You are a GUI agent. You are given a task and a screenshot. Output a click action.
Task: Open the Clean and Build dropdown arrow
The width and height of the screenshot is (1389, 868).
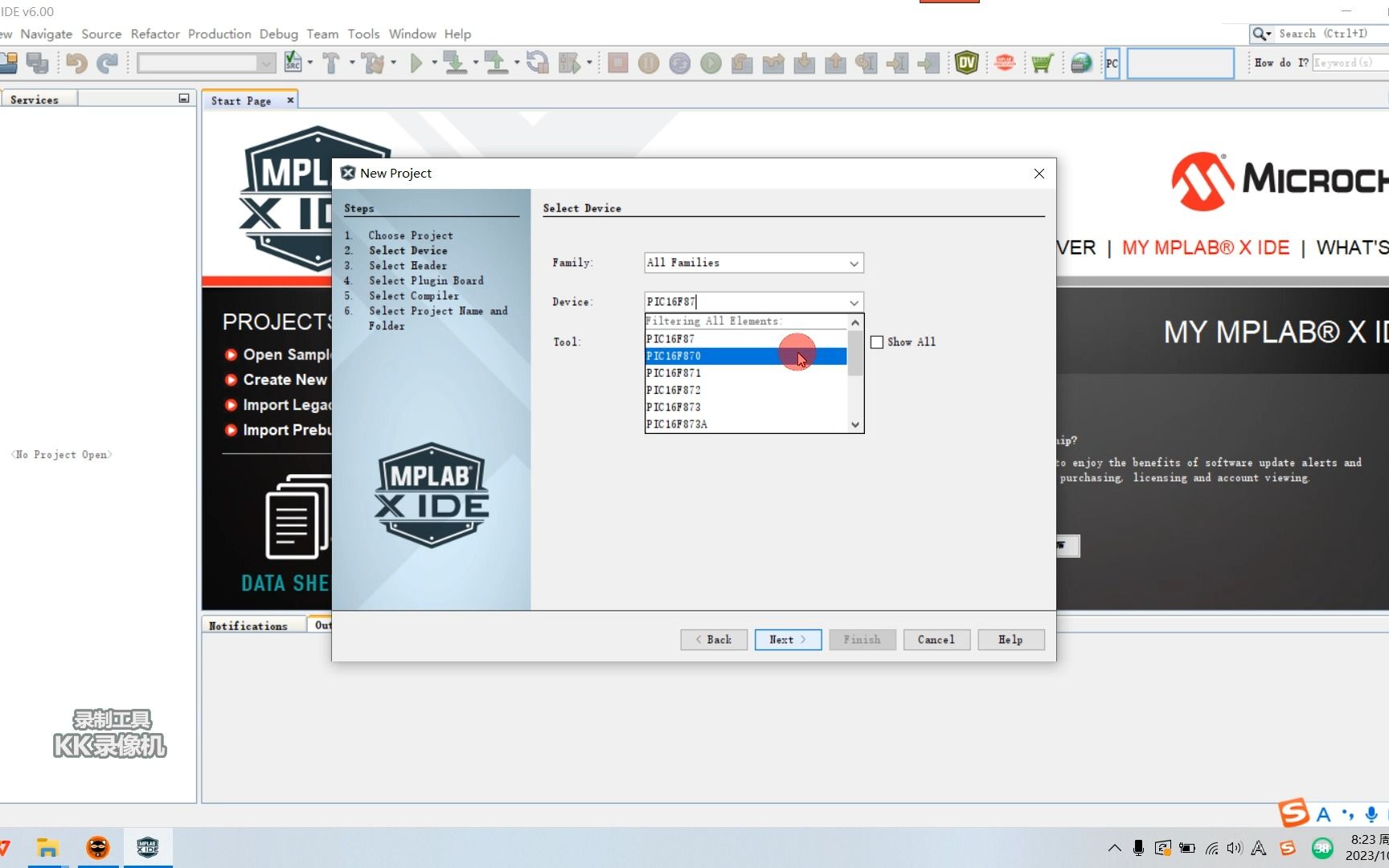pyautogui.click(x=393, y=63)
